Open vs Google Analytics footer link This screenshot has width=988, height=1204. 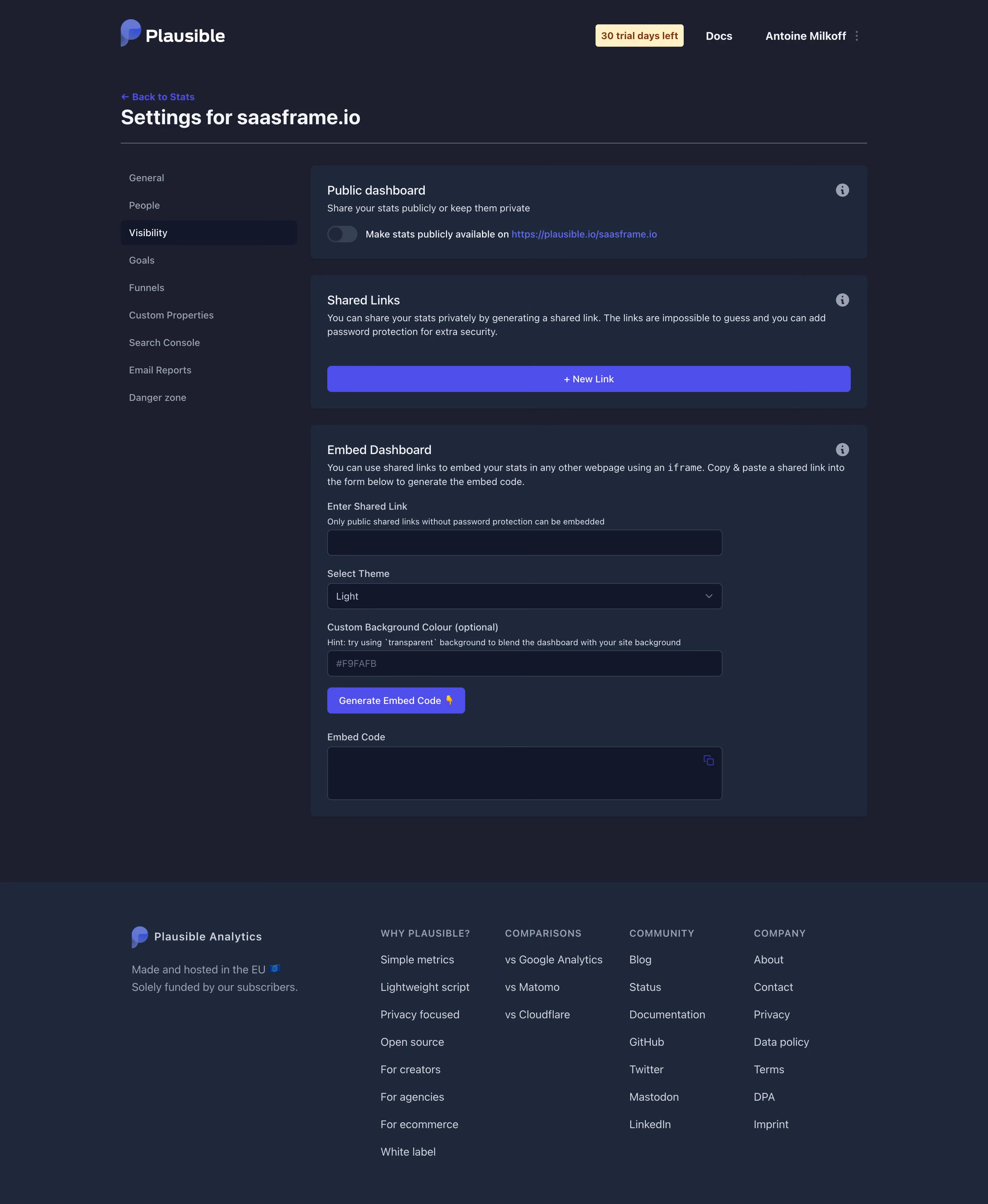pyautogui.click(x=553, y=960)
